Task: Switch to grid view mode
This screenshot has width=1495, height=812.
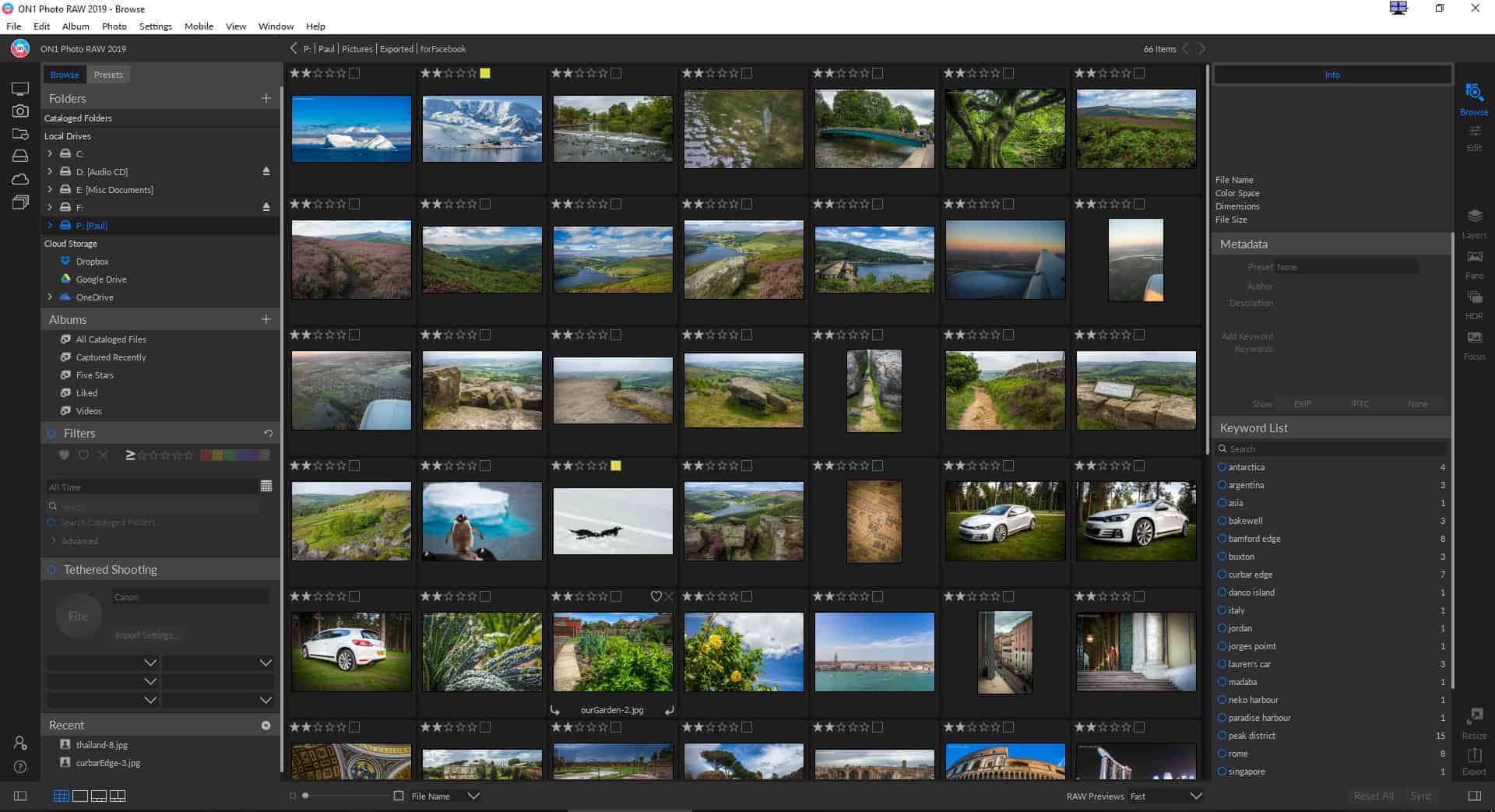Action: click(61, 796)
